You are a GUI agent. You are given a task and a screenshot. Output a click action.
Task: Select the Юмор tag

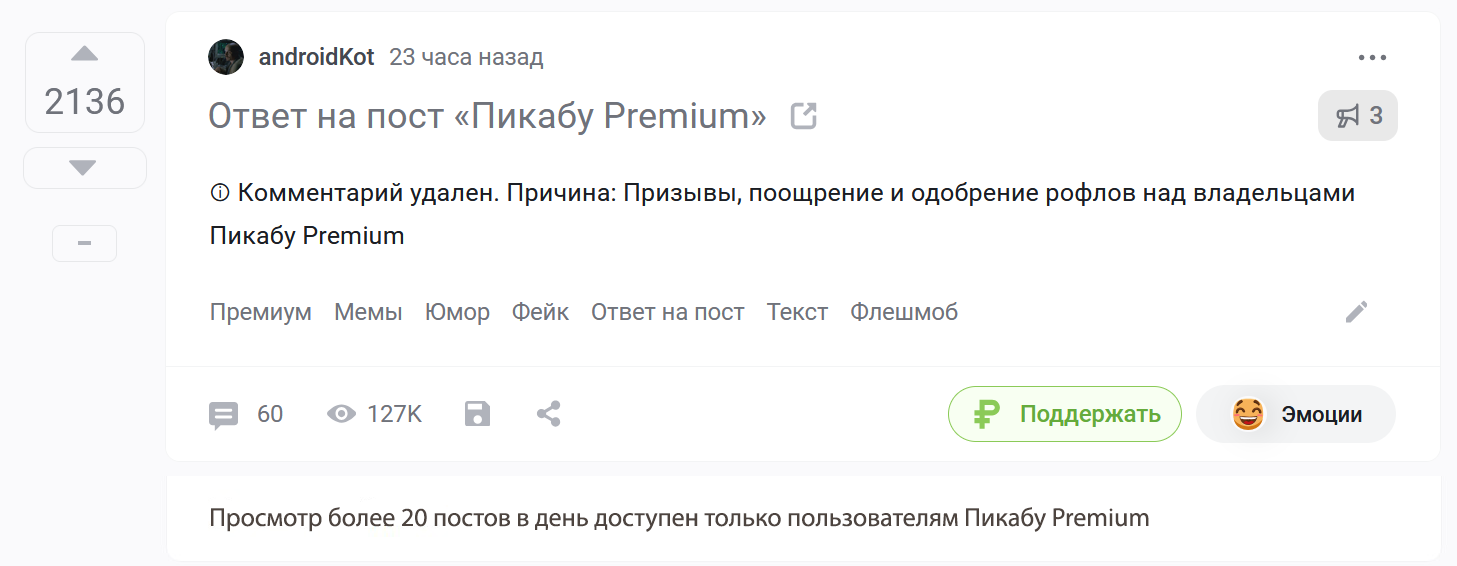click(x=457, y=312)
